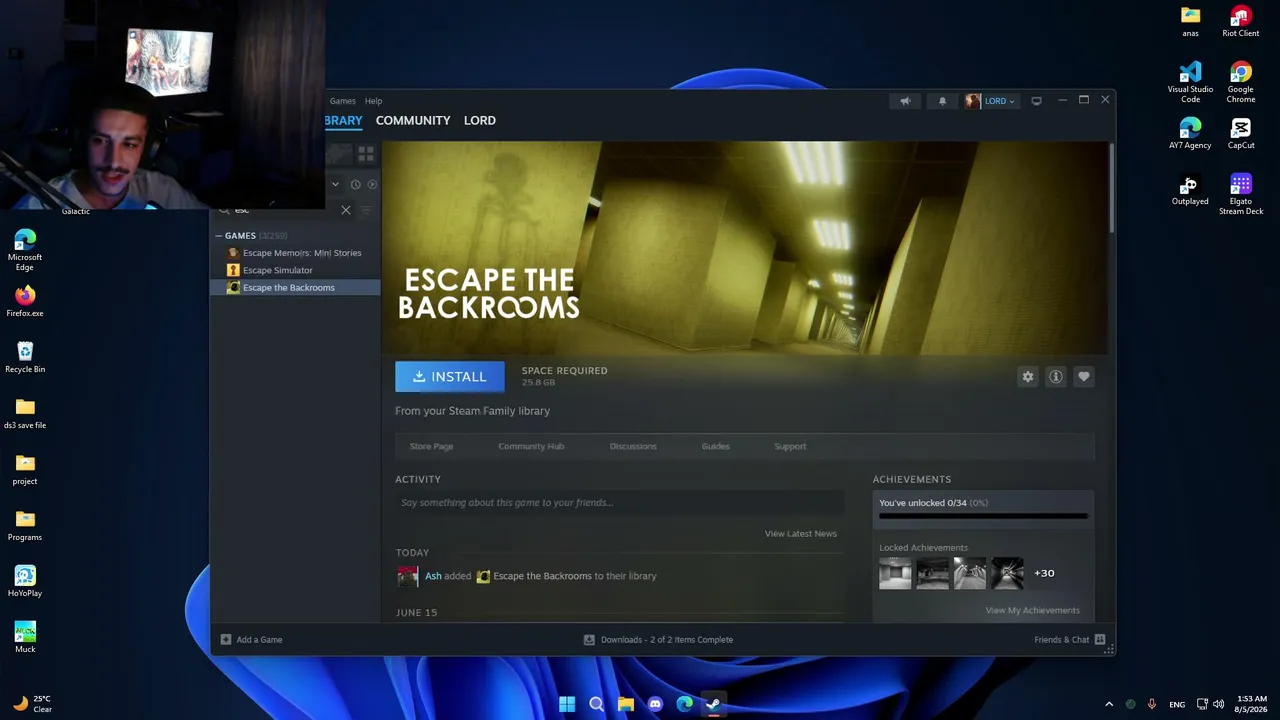This screenshot has height=720, width=1280.
Task: Open Escape the Backrooms activity link
Action: point(542,576)
